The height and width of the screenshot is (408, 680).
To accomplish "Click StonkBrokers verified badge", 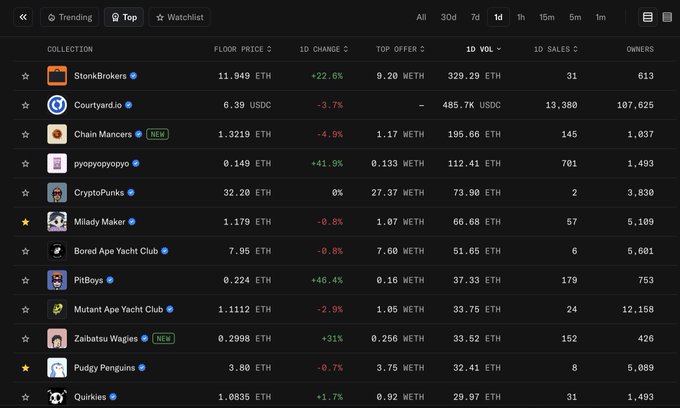I will (x=134, y=75).
